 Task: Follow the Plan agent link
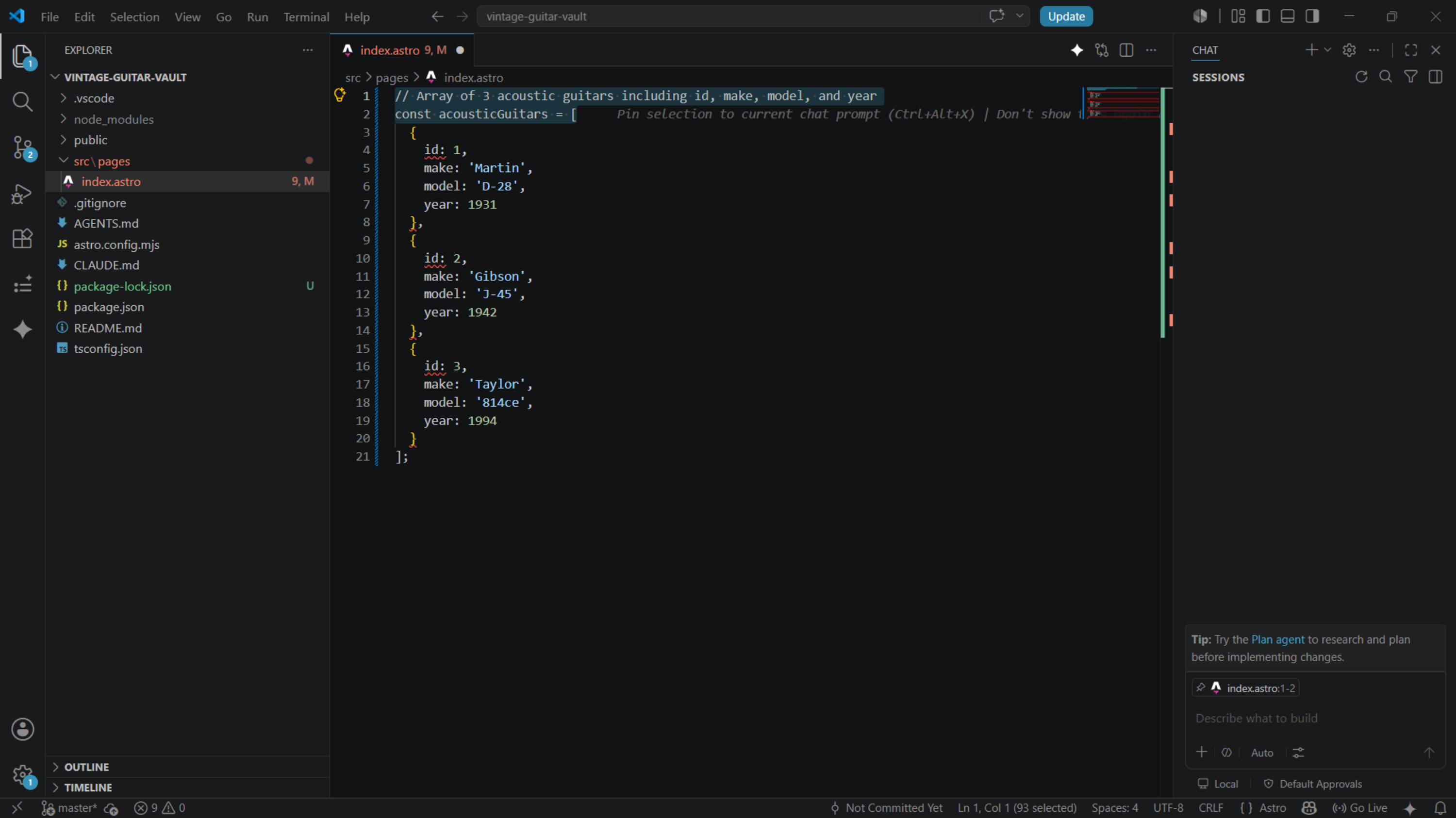(1277, 639)
